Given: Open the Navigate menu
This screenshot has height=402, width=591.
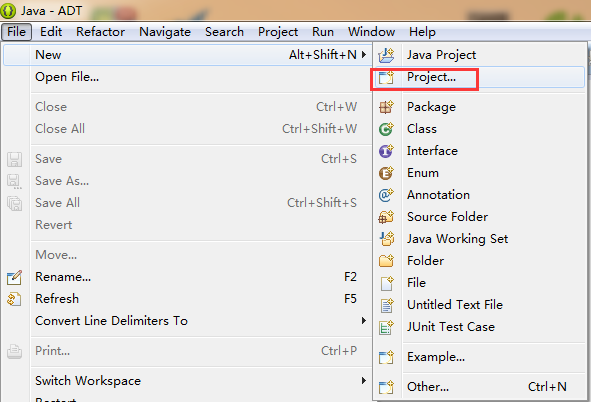Looking at the screenshot, I should point(165,32).
